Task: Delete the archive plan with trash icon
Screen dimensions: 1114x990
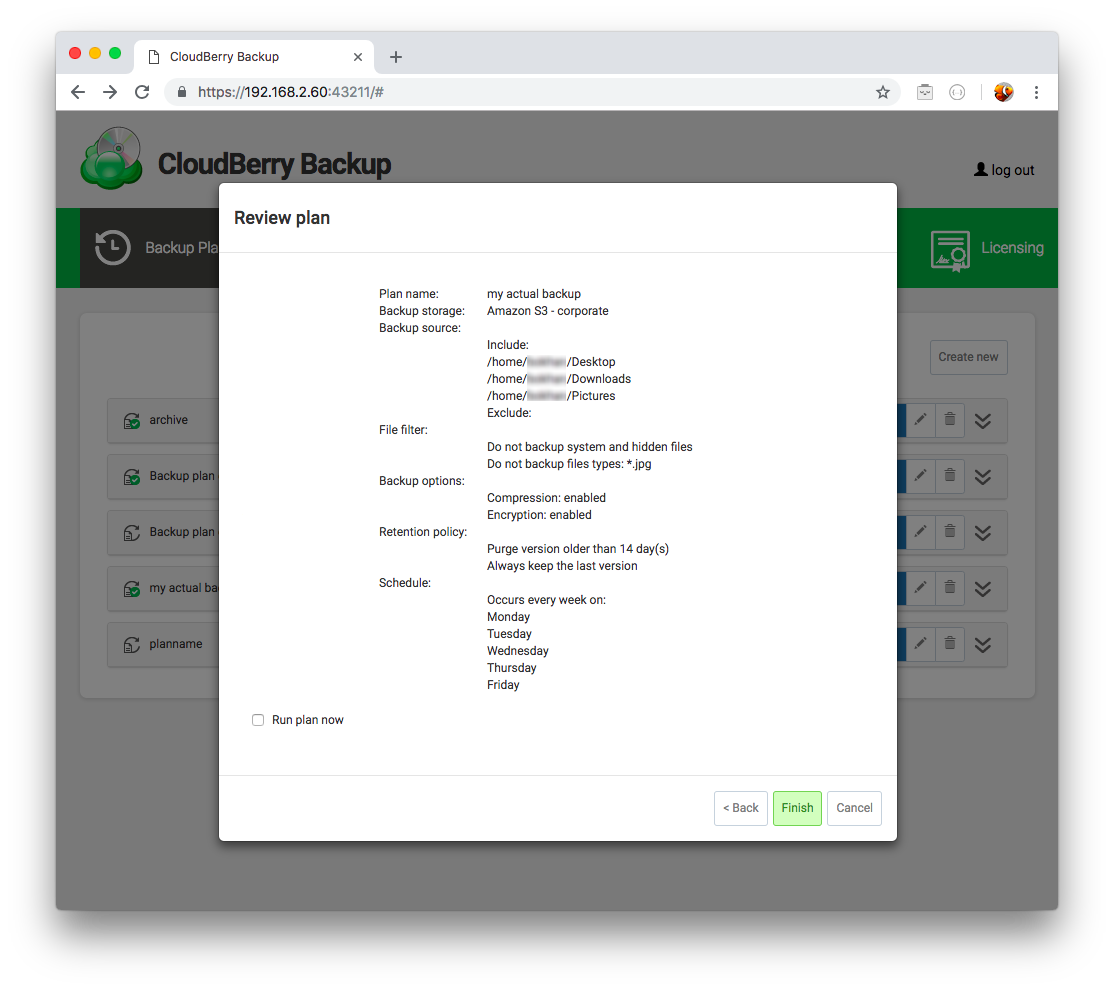Action: [x=950, y=419]
